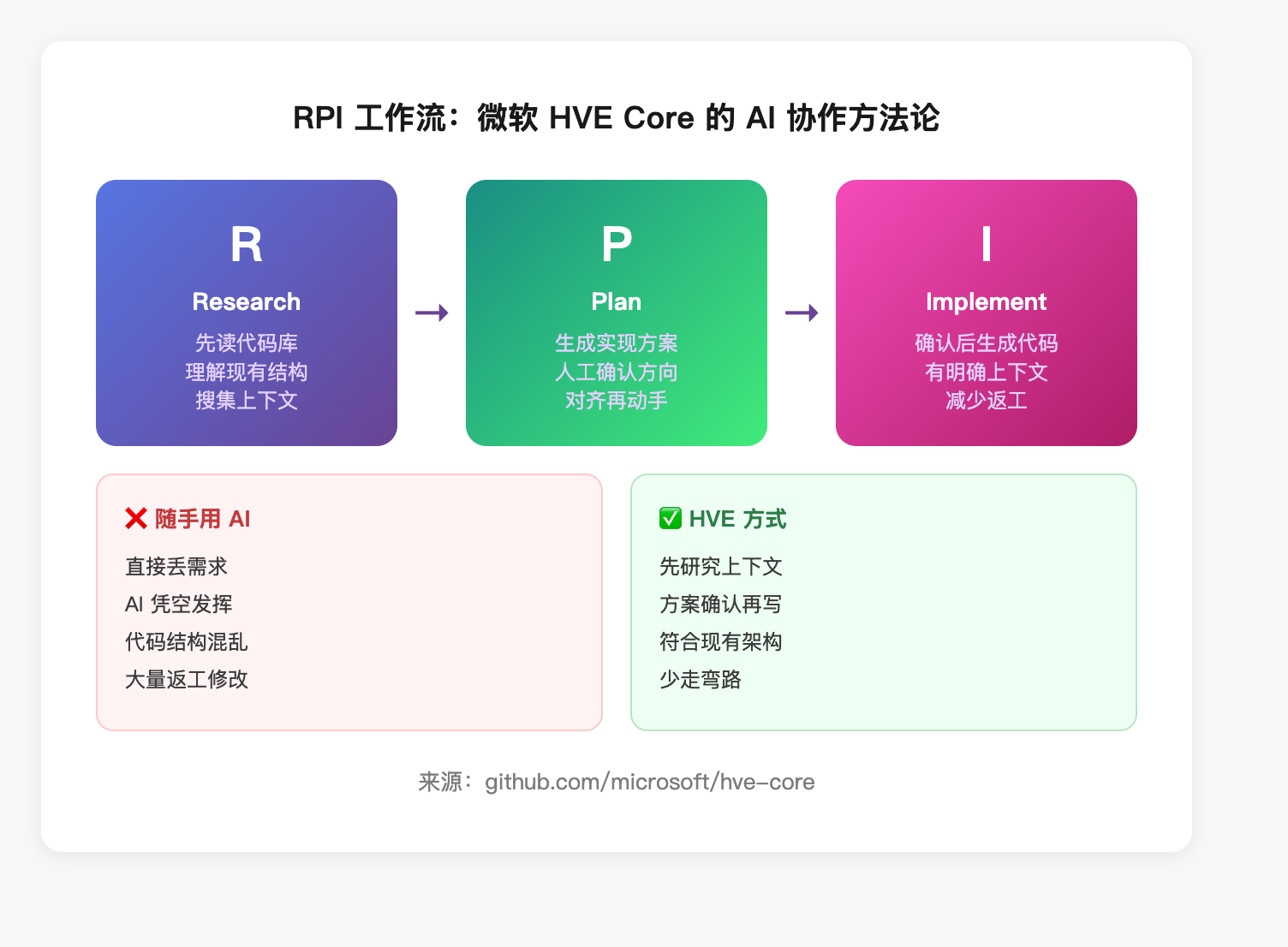
Task: Click the line 代码结构混乱
Action: coord(187,642)
